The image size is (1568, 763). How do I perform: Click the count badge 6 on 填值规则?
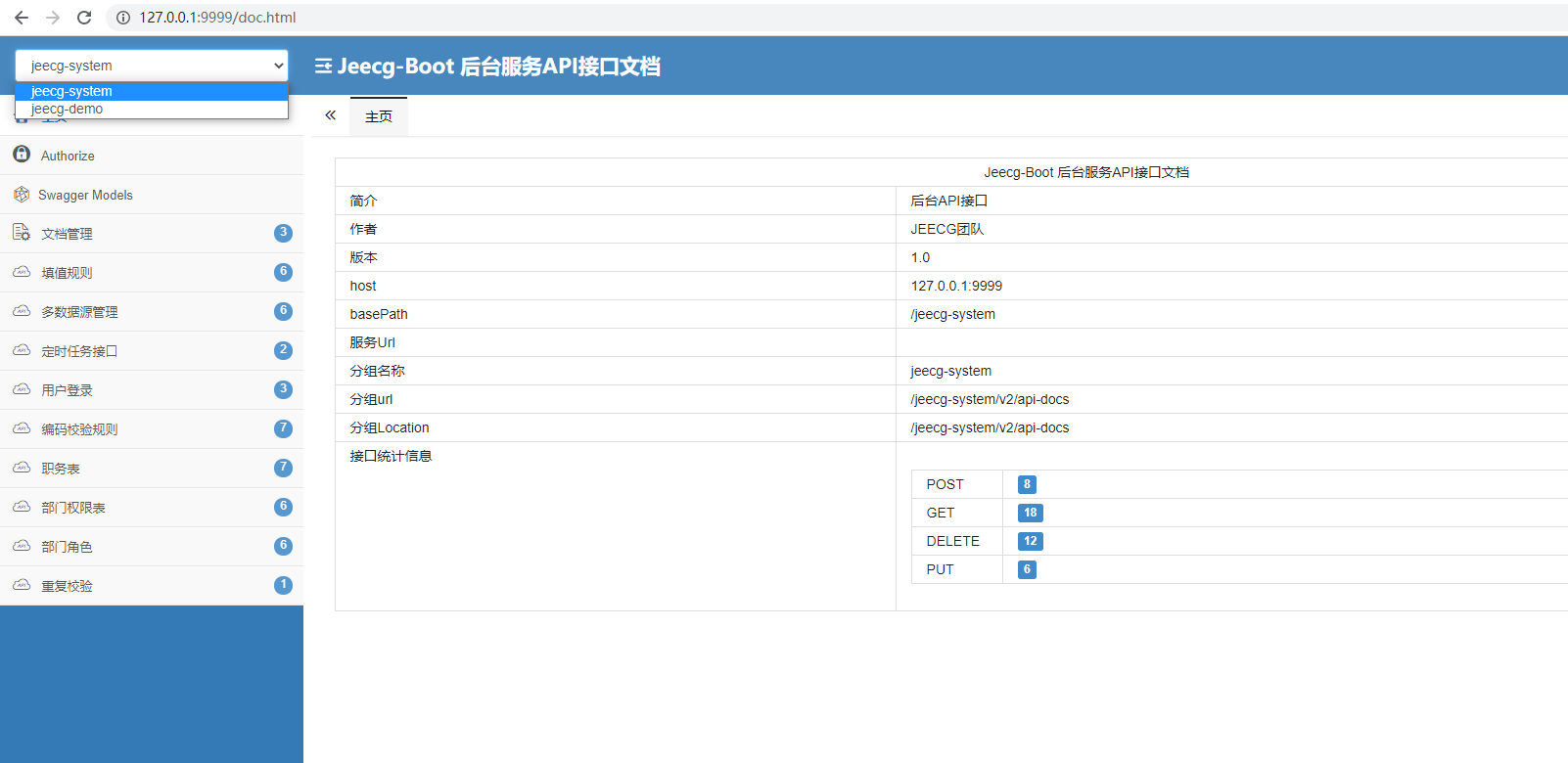tap(284, 272)
